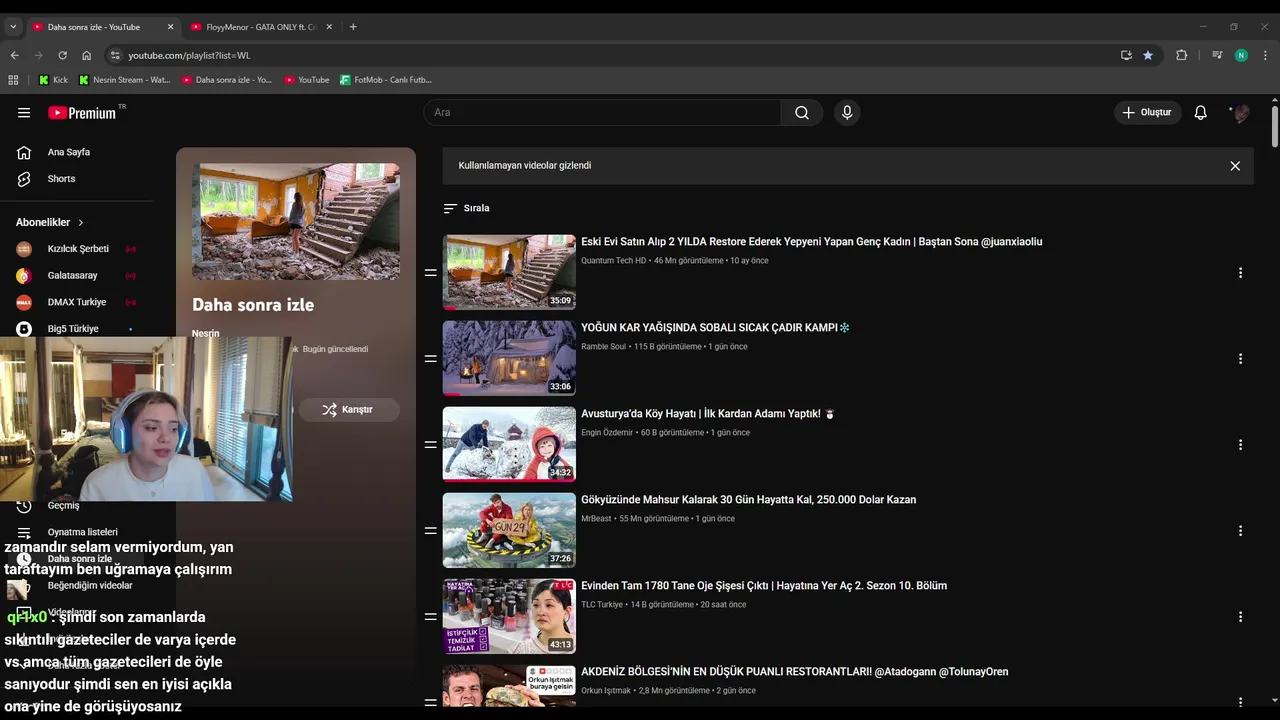Click the page vertical scrollbar
This screenshot has width=1280, height=720.
point(1275,126)
